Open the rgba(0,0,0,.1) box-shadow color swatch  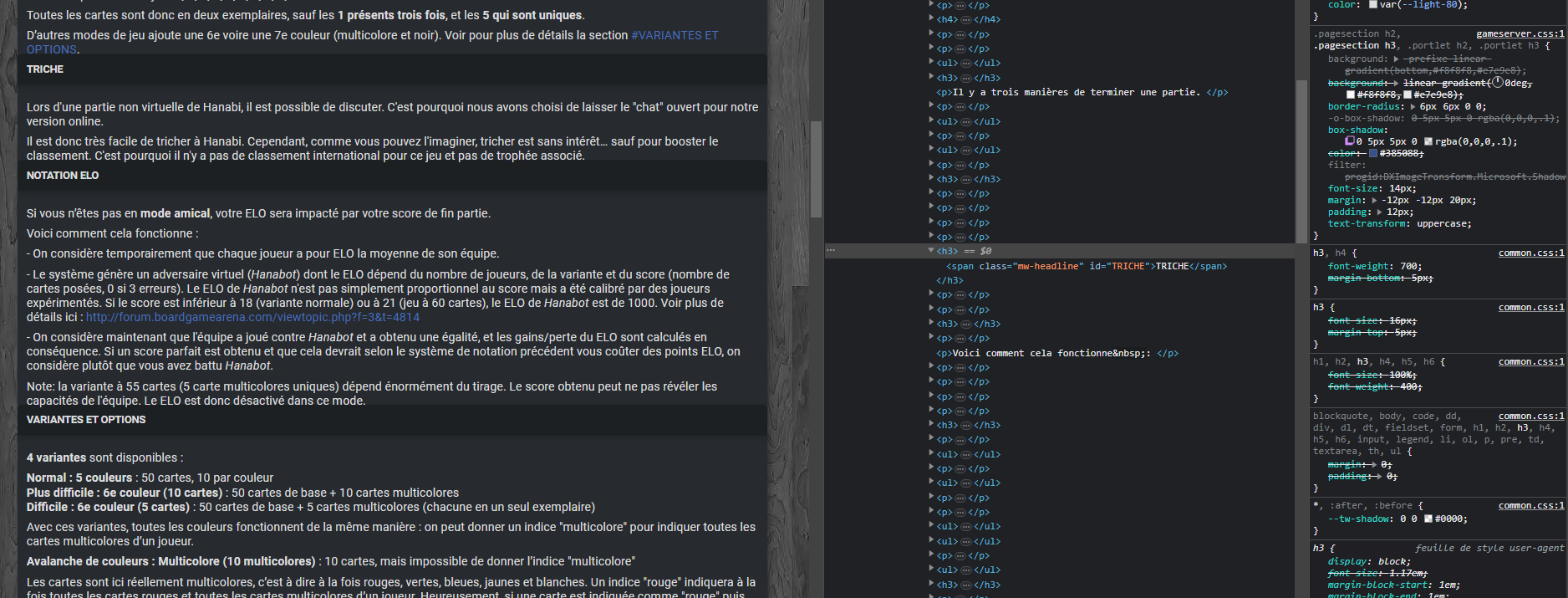(1428, 141)
